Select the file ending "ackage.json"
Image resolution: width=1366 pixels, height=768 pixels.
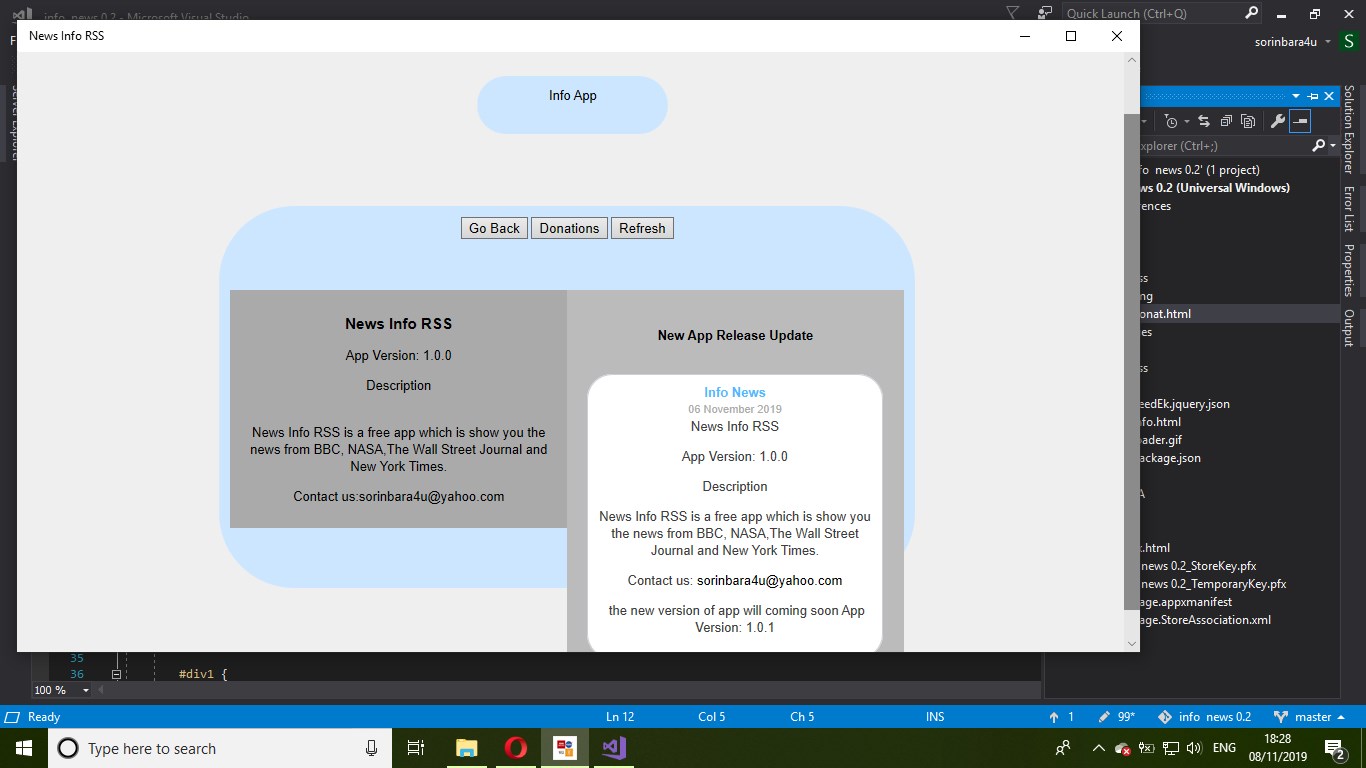click(1171, 458)
